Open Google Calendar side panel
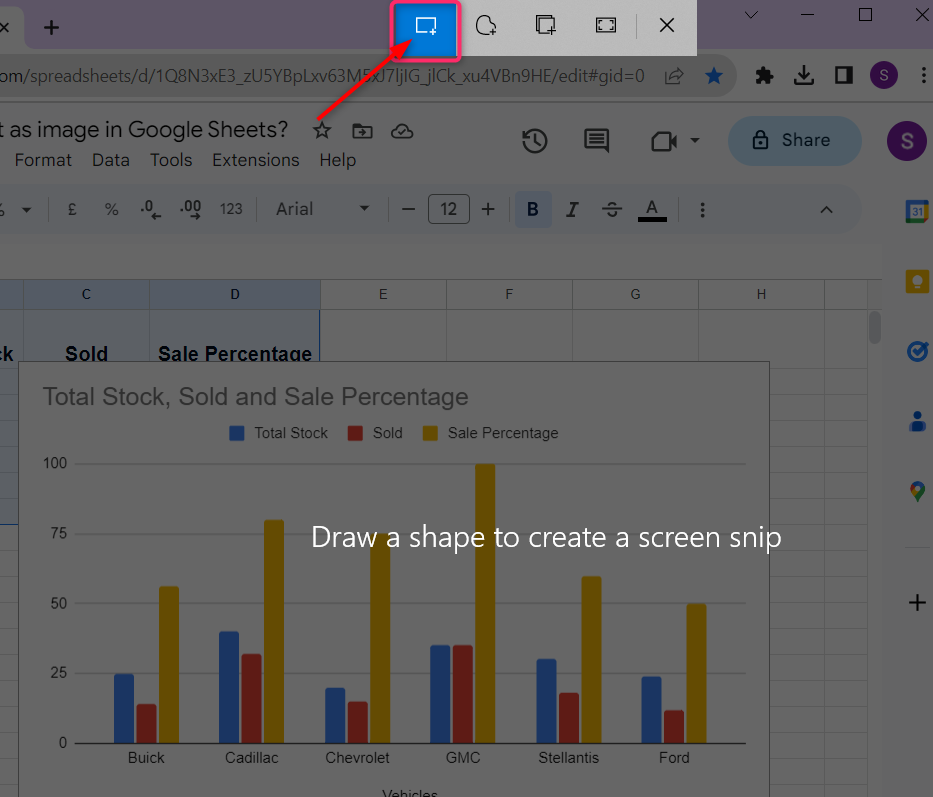 click(x=916, y=211)
